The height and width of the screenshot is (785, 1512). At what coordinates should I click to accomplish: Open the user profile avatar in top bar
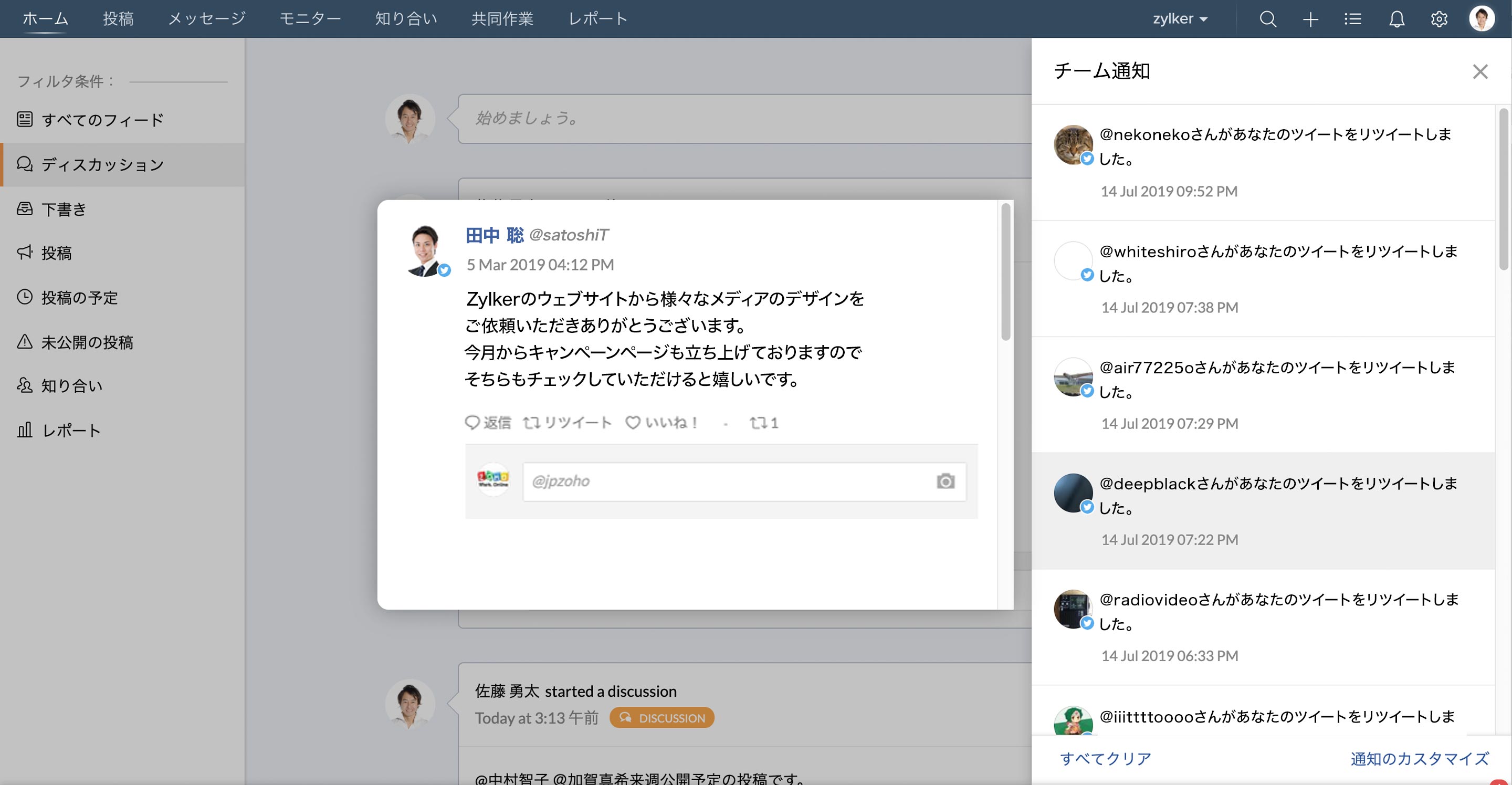pos(1482,19)
